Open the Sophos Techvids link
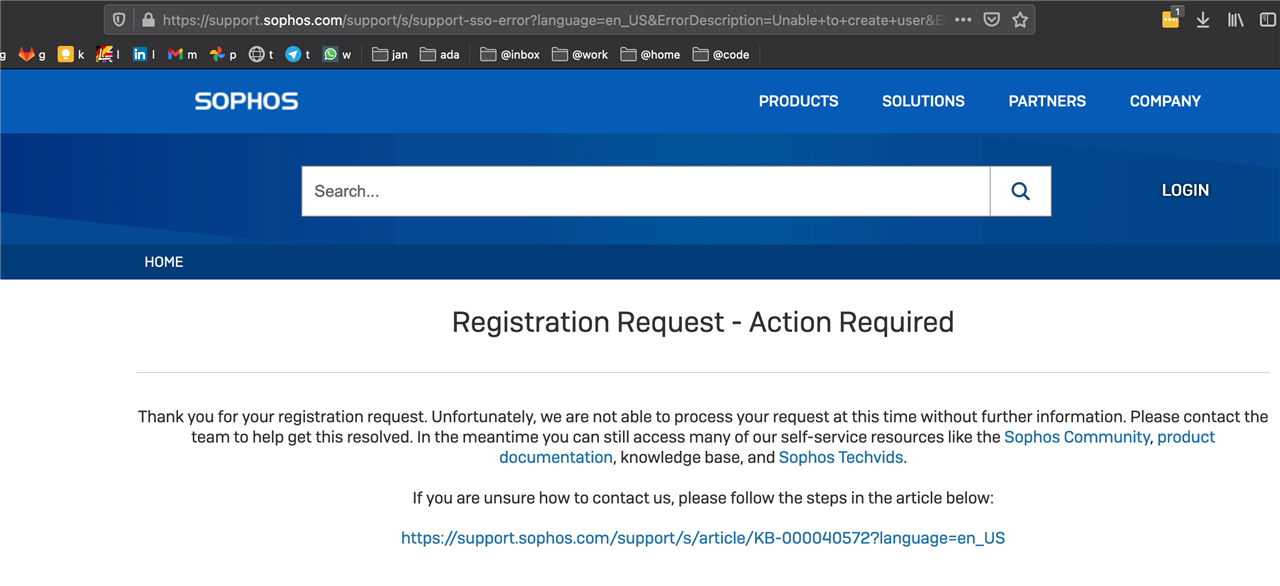The height and width of the screenshot is (586, 1280). tap(841, 457)
